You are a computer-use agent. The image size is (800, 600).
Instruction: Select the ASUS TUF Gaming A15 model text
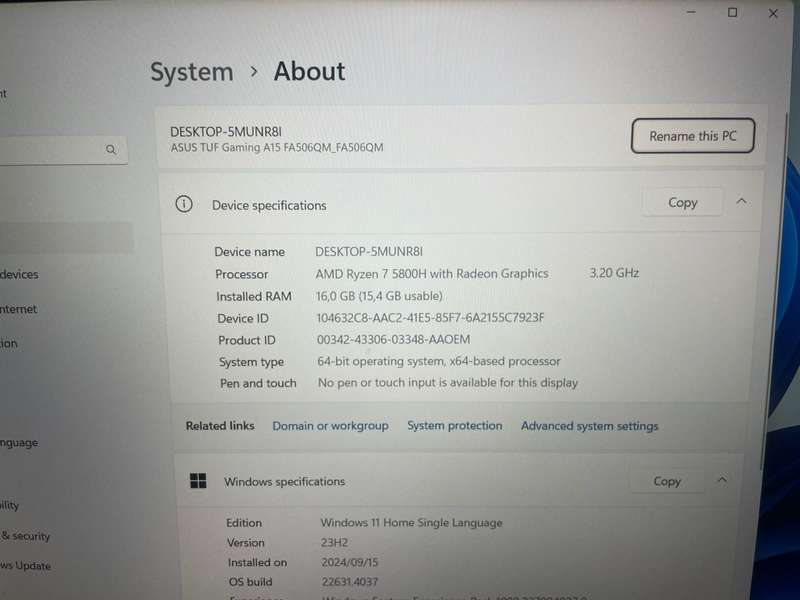coord(277,147)
